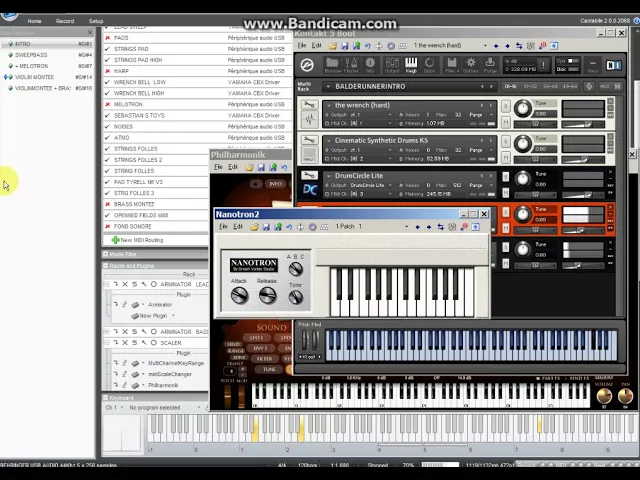
Task: Open the Home menu in Cantabile
Action: coord(34,21)
